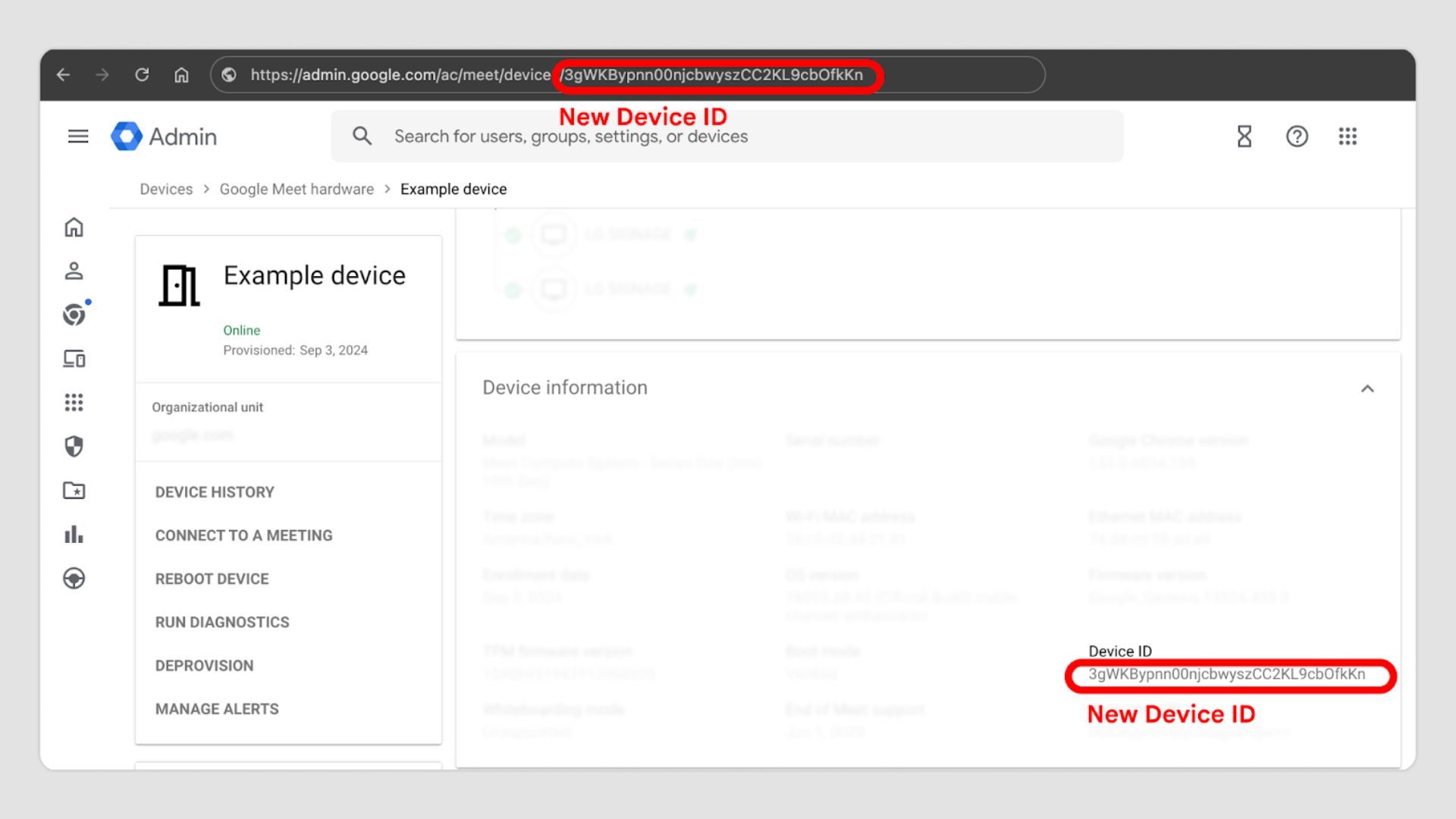Screen dimensions: 1456x819
Task: Click Provisioned: Sep 3, 2024 text
Action: coord(295,350)
